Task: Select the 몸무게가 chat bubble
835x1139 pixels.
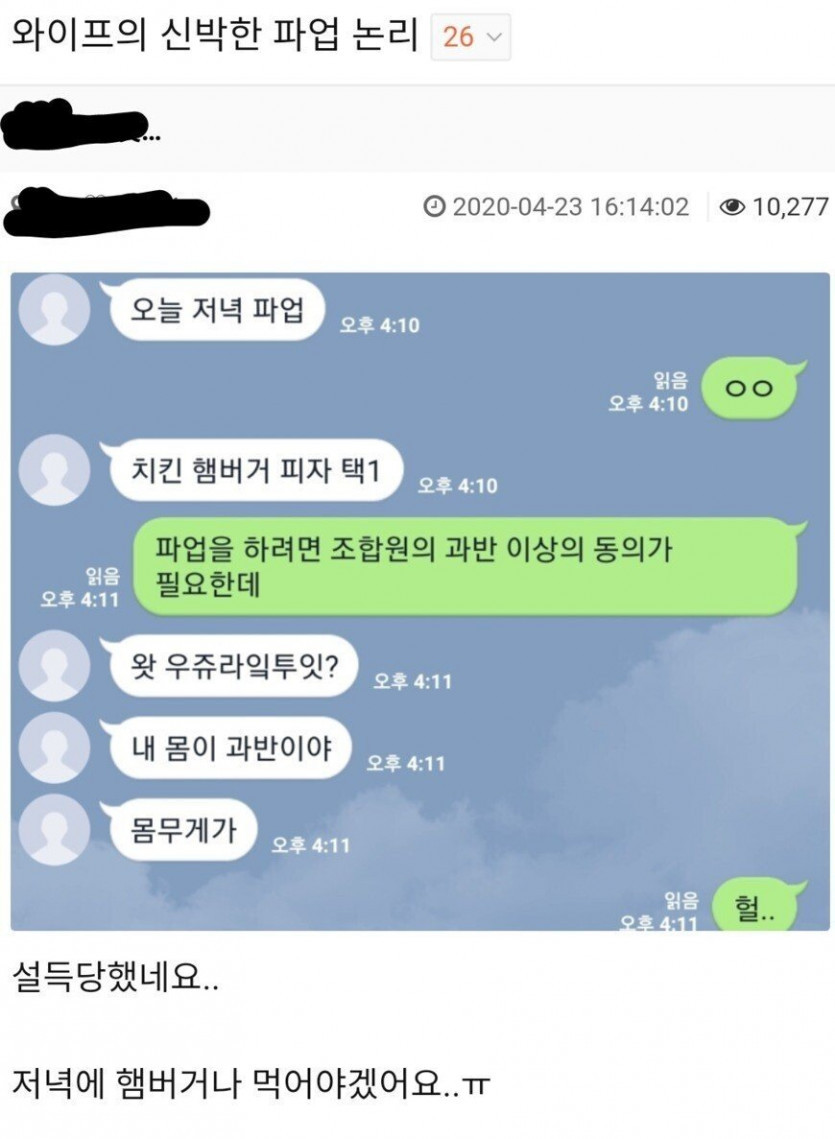Action: [183, 830]
